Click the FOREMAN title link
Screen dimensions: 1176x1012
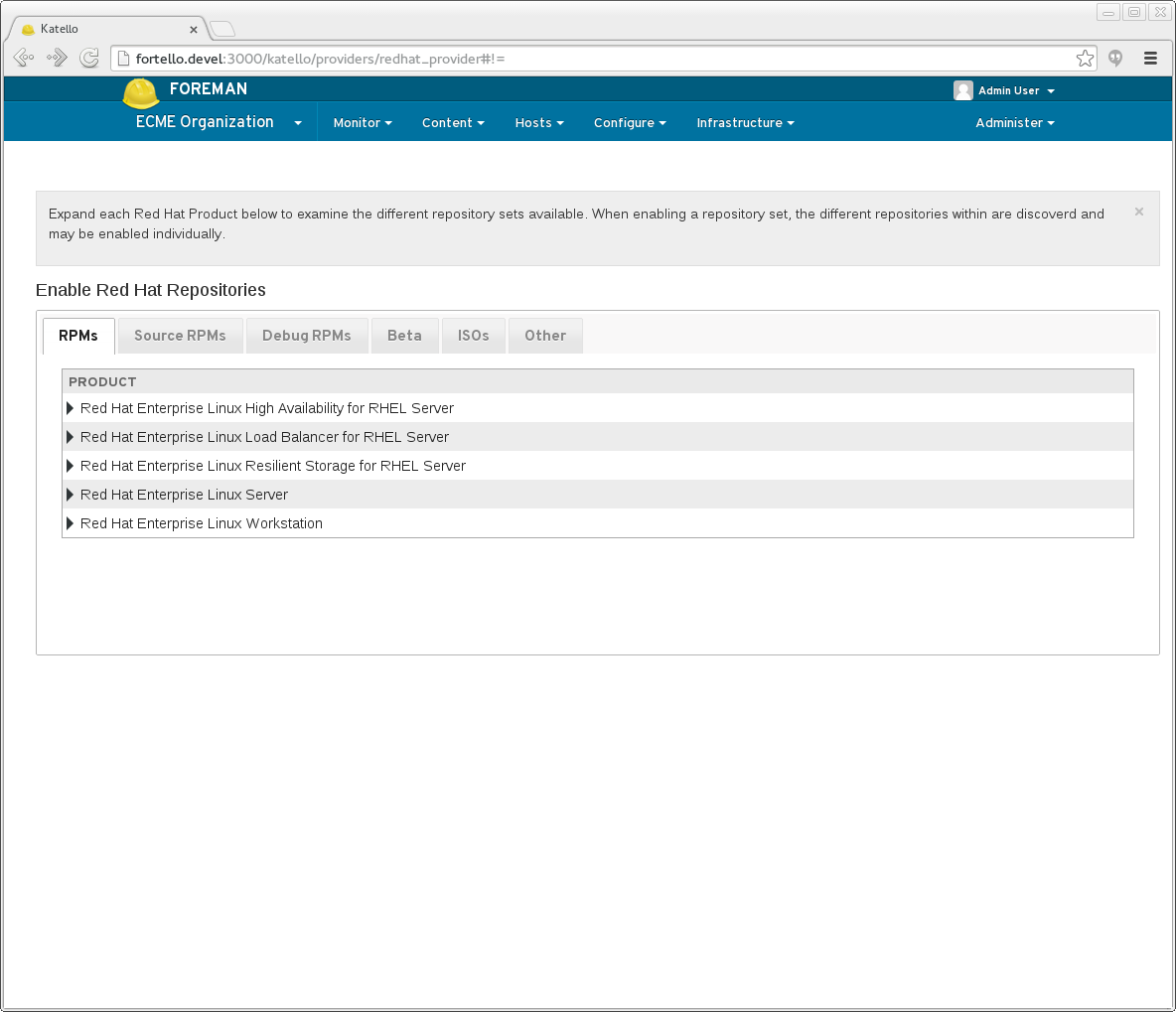[209, 88]
